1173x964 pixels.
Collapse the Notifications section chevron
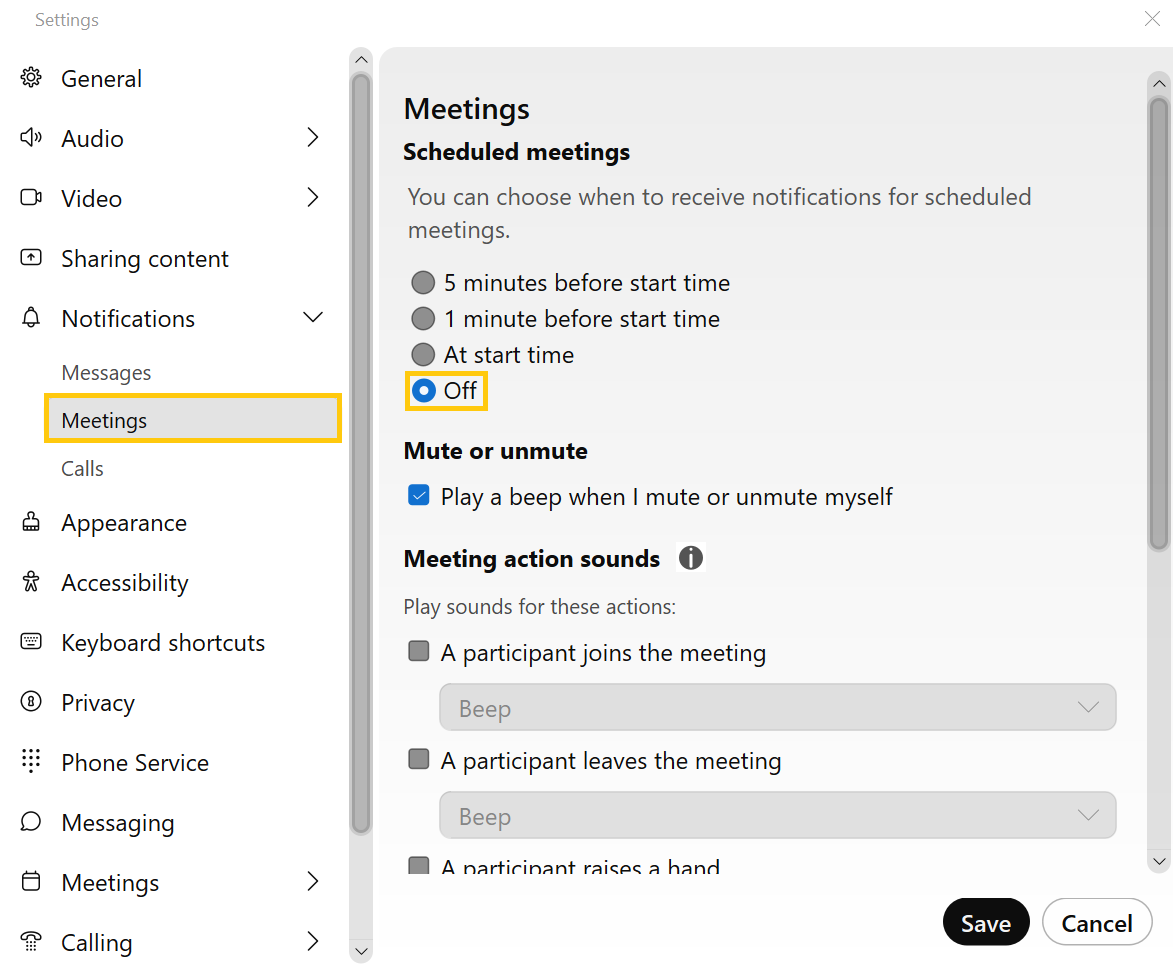pos(313,318)
